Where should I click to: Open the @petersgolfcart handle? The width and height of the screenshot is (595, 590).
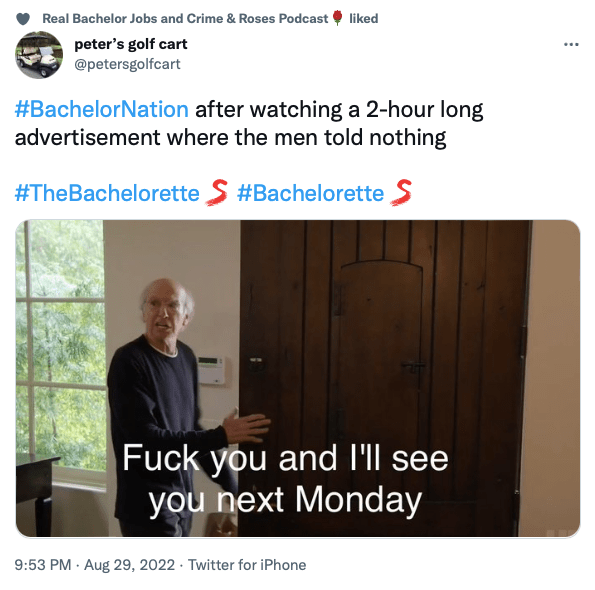tap(127, 64)
